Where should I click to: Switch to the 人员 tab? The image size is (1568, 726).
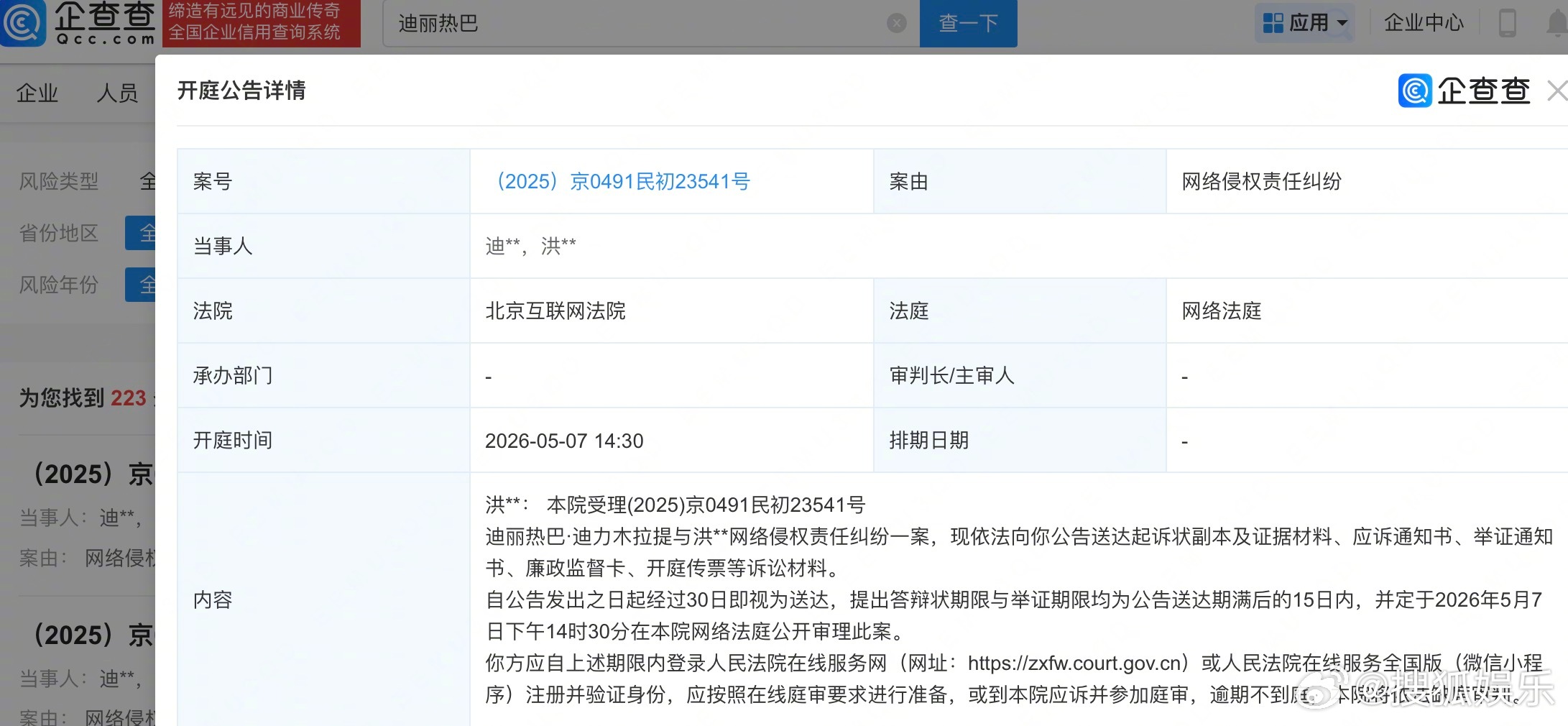point(117,92)
